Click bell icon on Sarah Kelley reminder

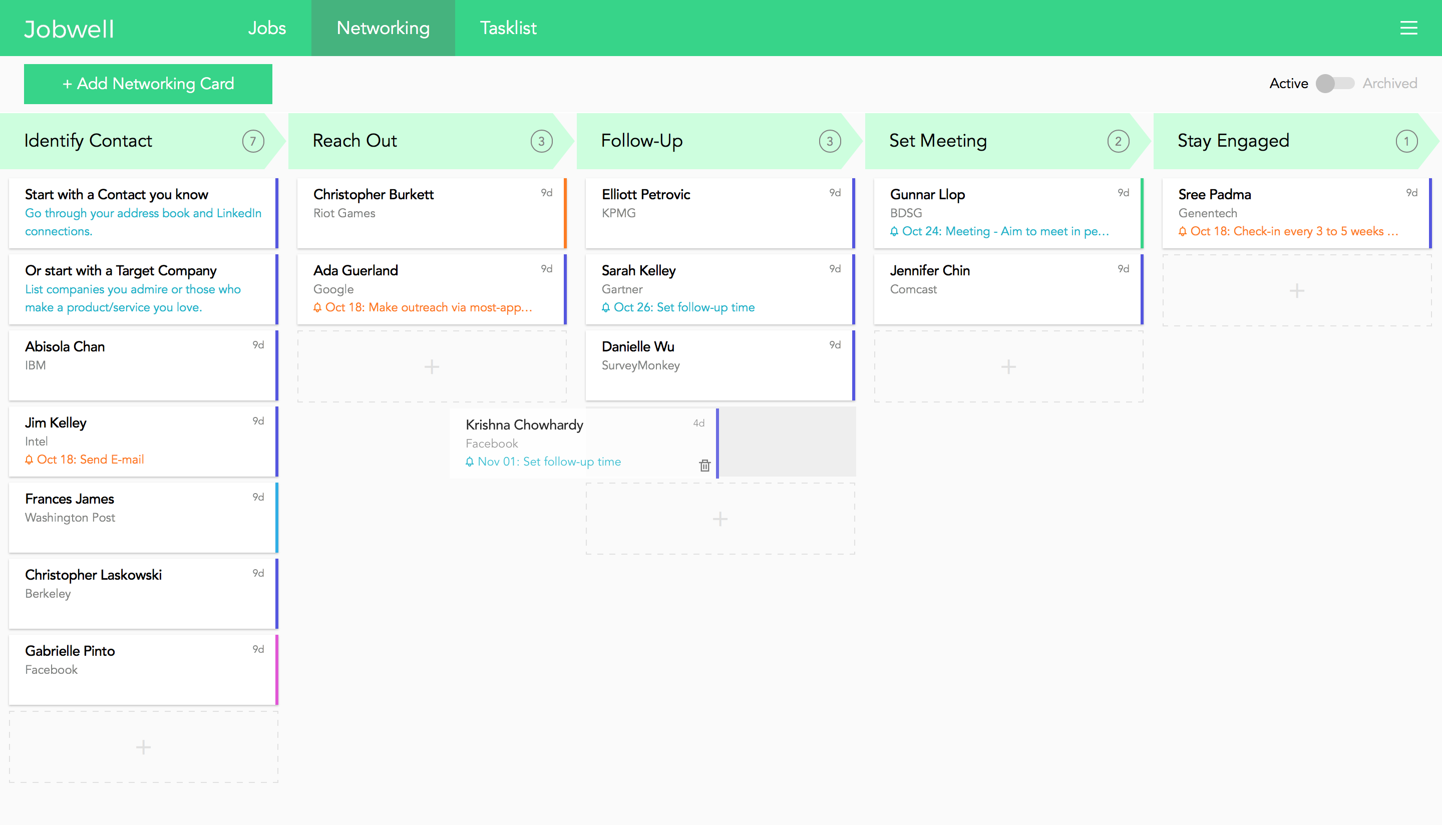pos(606,307)
